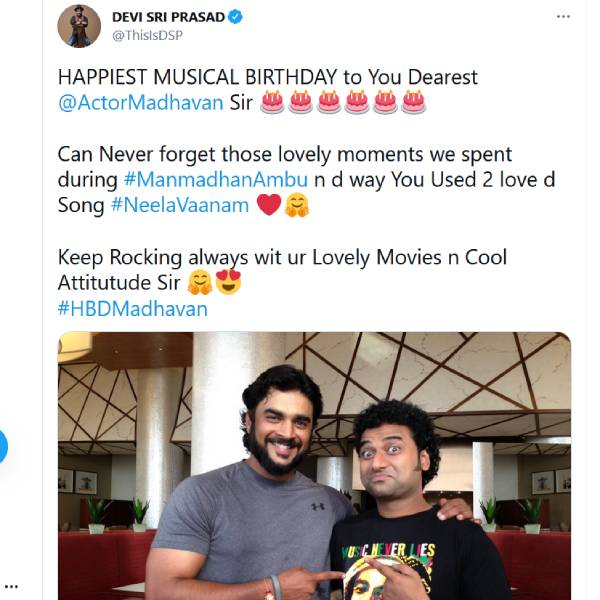This screenshot has width=600, height=600.
Task: Click the first birthday cake emoji
Action: tap(272, 102)
